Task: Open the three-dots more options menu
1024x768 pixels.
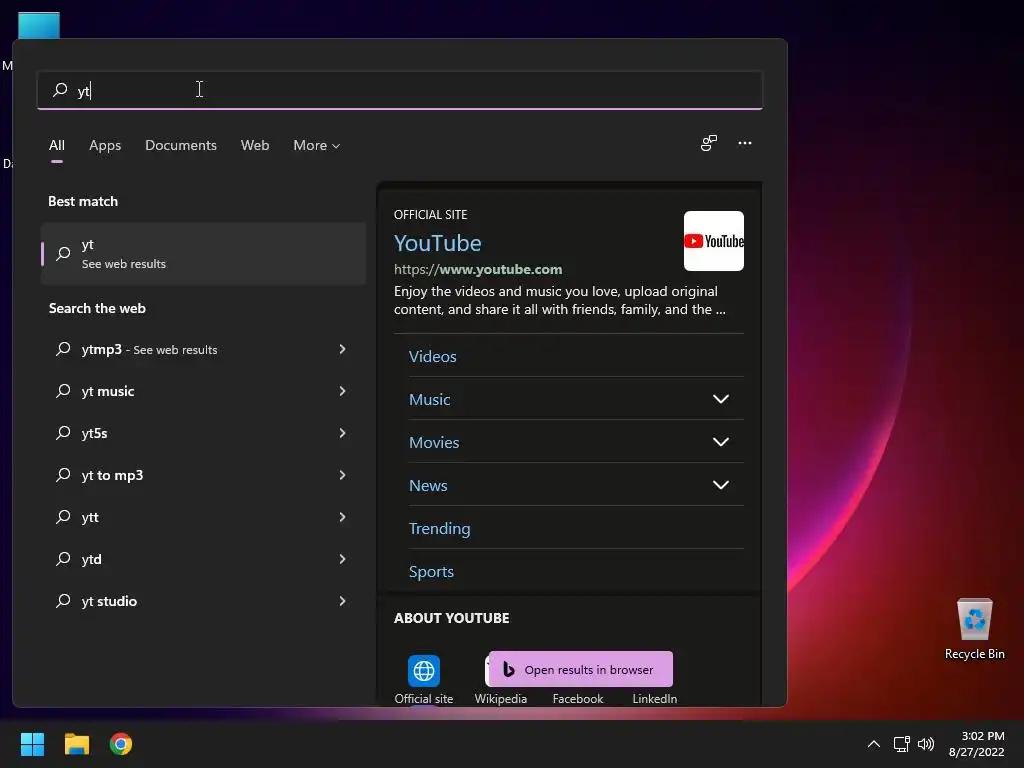Action: point(744,143)
